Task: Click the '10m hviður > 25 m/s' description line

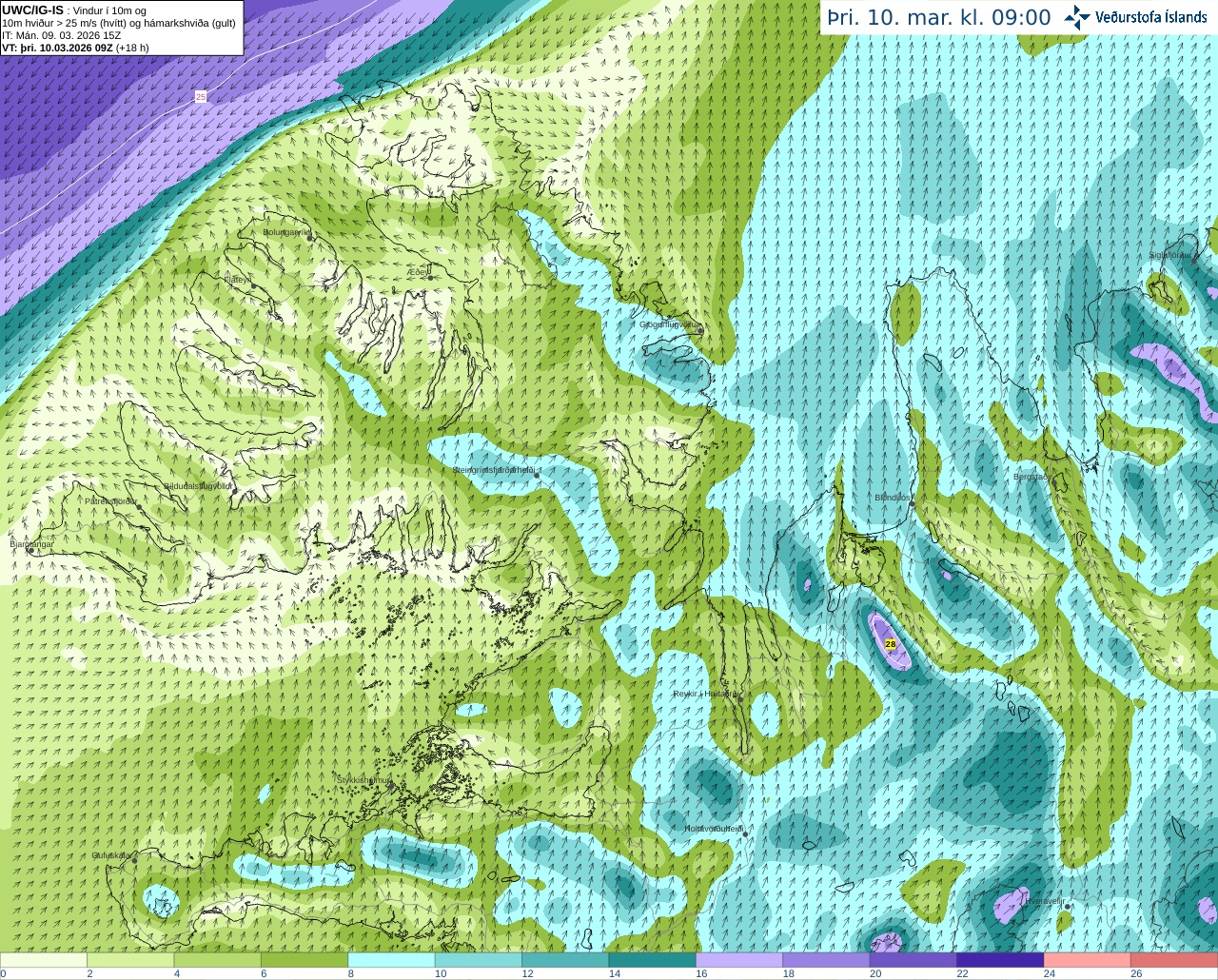Action: coord(119,23)
